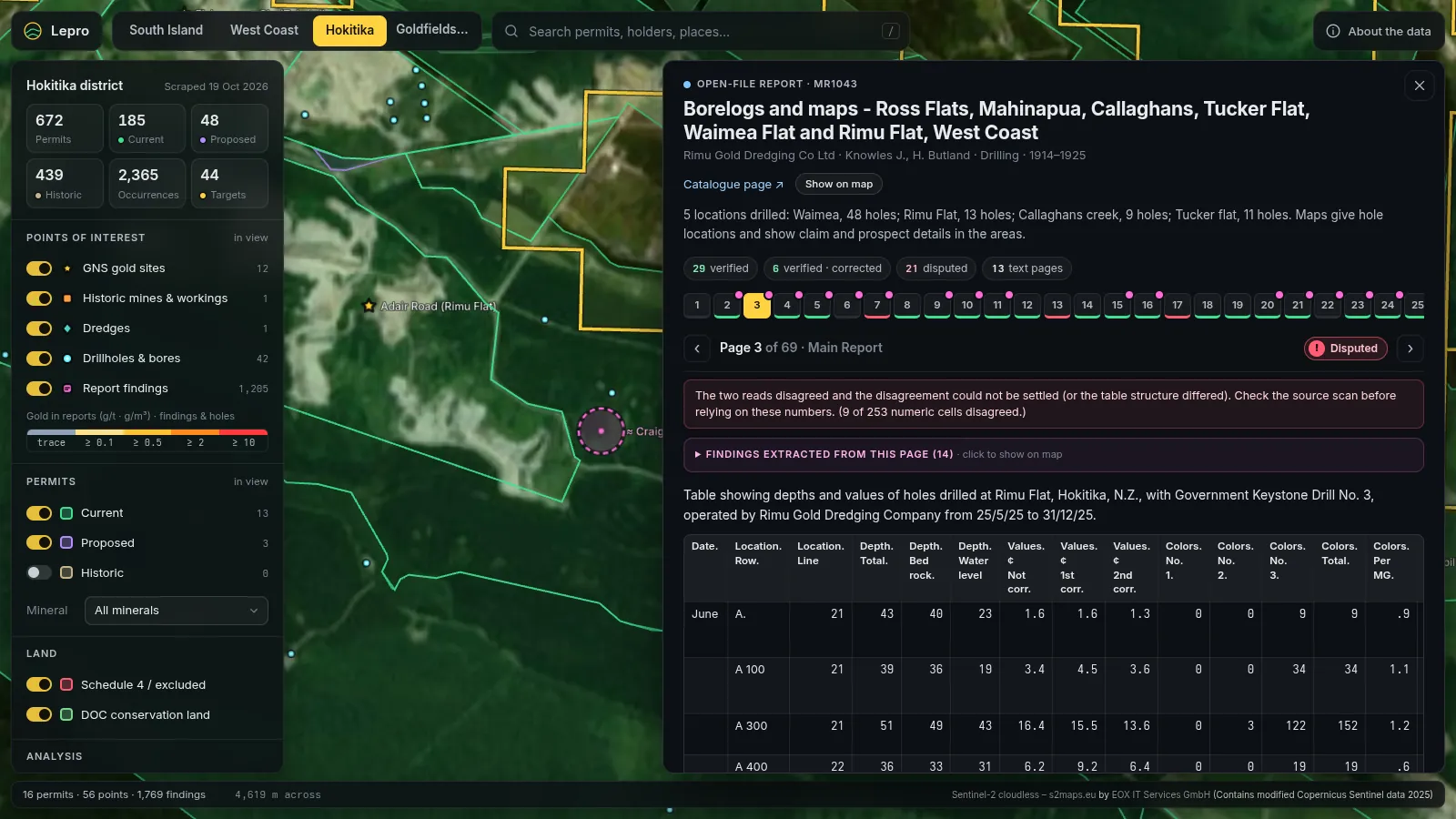Image resolution: width=1456 pixels, height=819 pixels.
Task: Click the slash shortcut key hint in search
Action: [x=891, y=31]
